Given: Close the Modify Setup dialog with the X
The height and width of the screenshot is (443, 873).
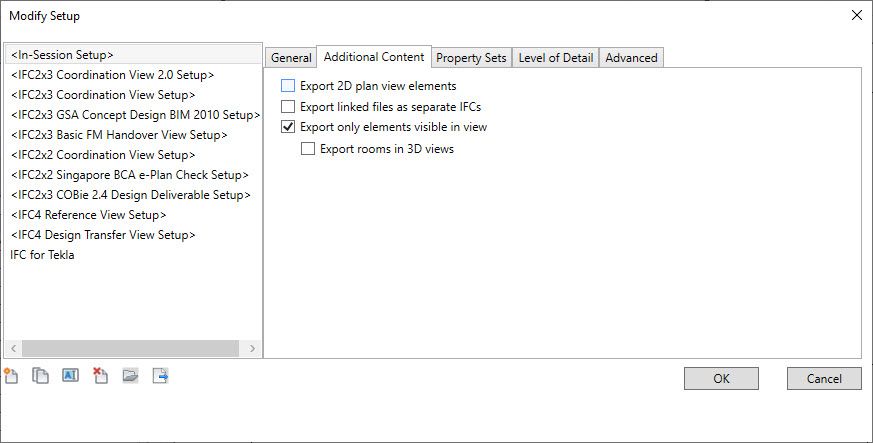Looking at the screenshot, I should [857, 15].
